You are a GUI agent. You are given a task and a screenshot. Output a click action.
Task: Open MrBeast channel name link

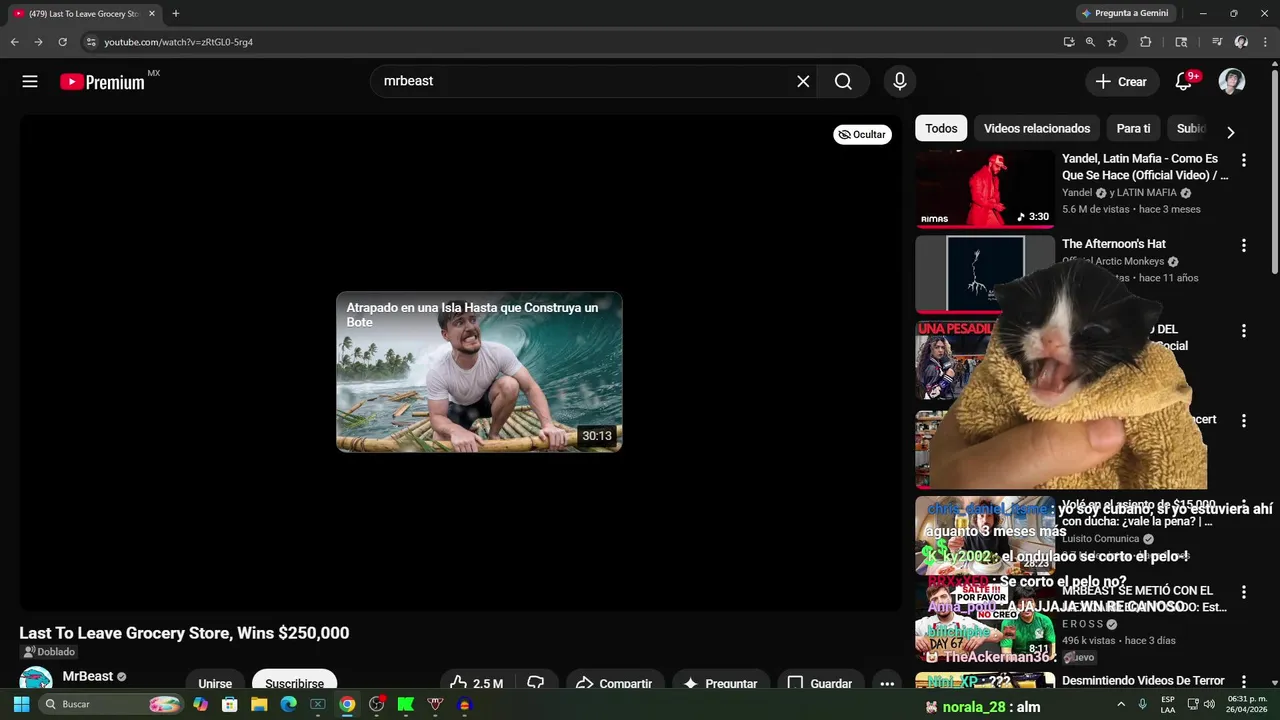click(x=88, y=676)
